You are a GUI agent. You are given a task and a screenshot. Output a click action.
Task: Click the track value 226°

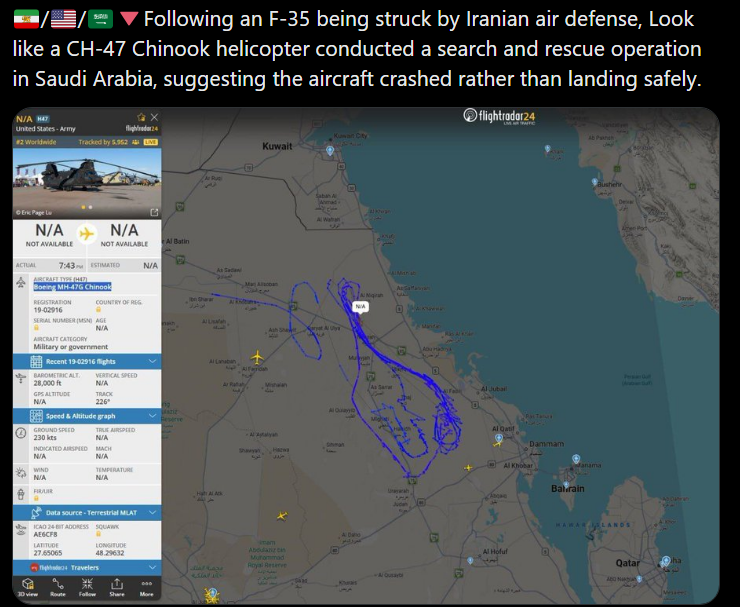click(x=102, y=402)
